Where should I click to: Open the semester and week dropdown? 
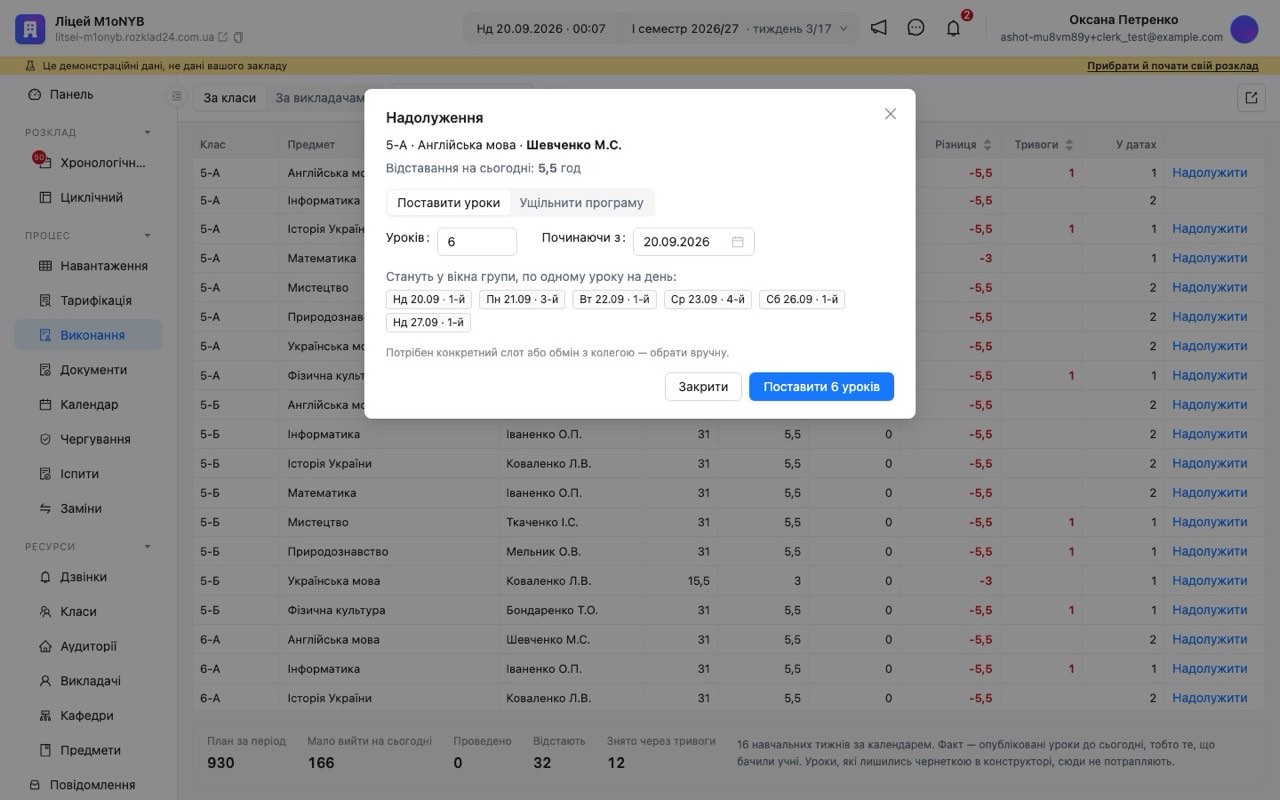[x=739, y=29]
